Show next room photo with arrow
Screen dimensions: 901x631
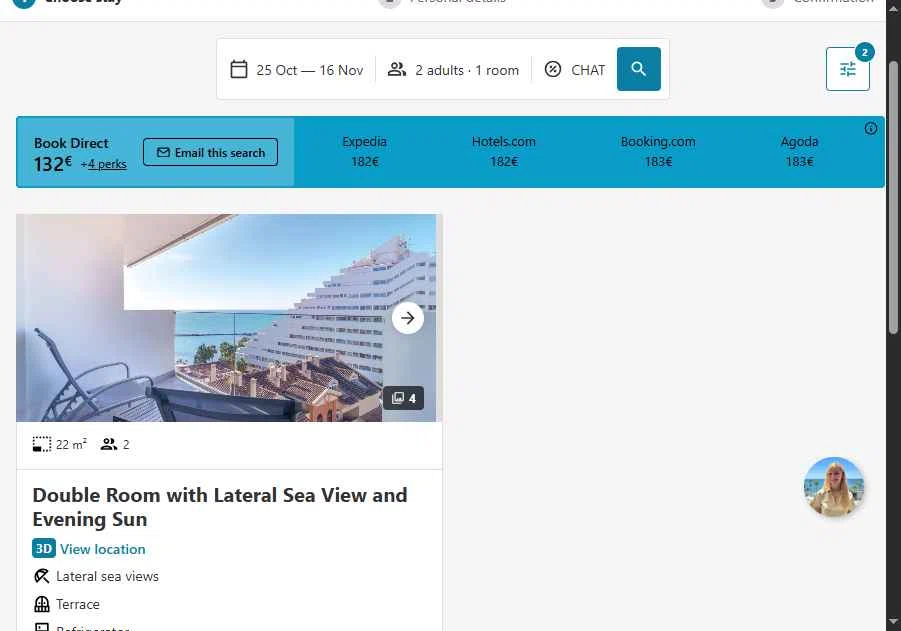[x=407, y=318]
